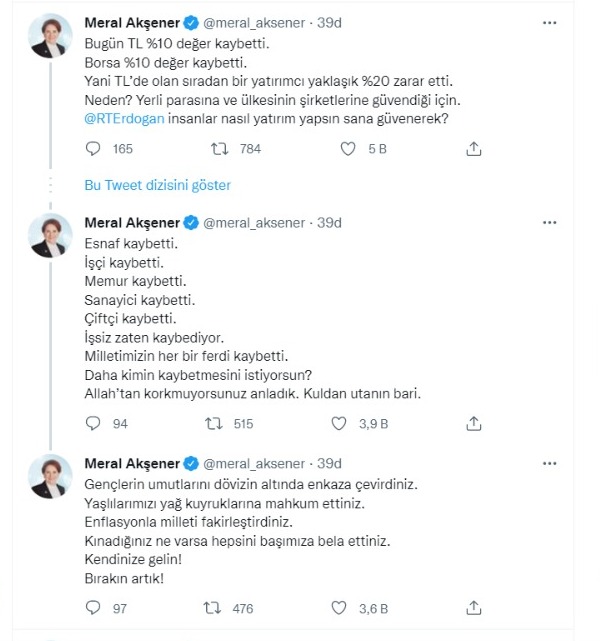The height and width of the screenshot is (641, 600).
Task: Reply to the tweet with 165 replies
Action: tap(93, 149)
